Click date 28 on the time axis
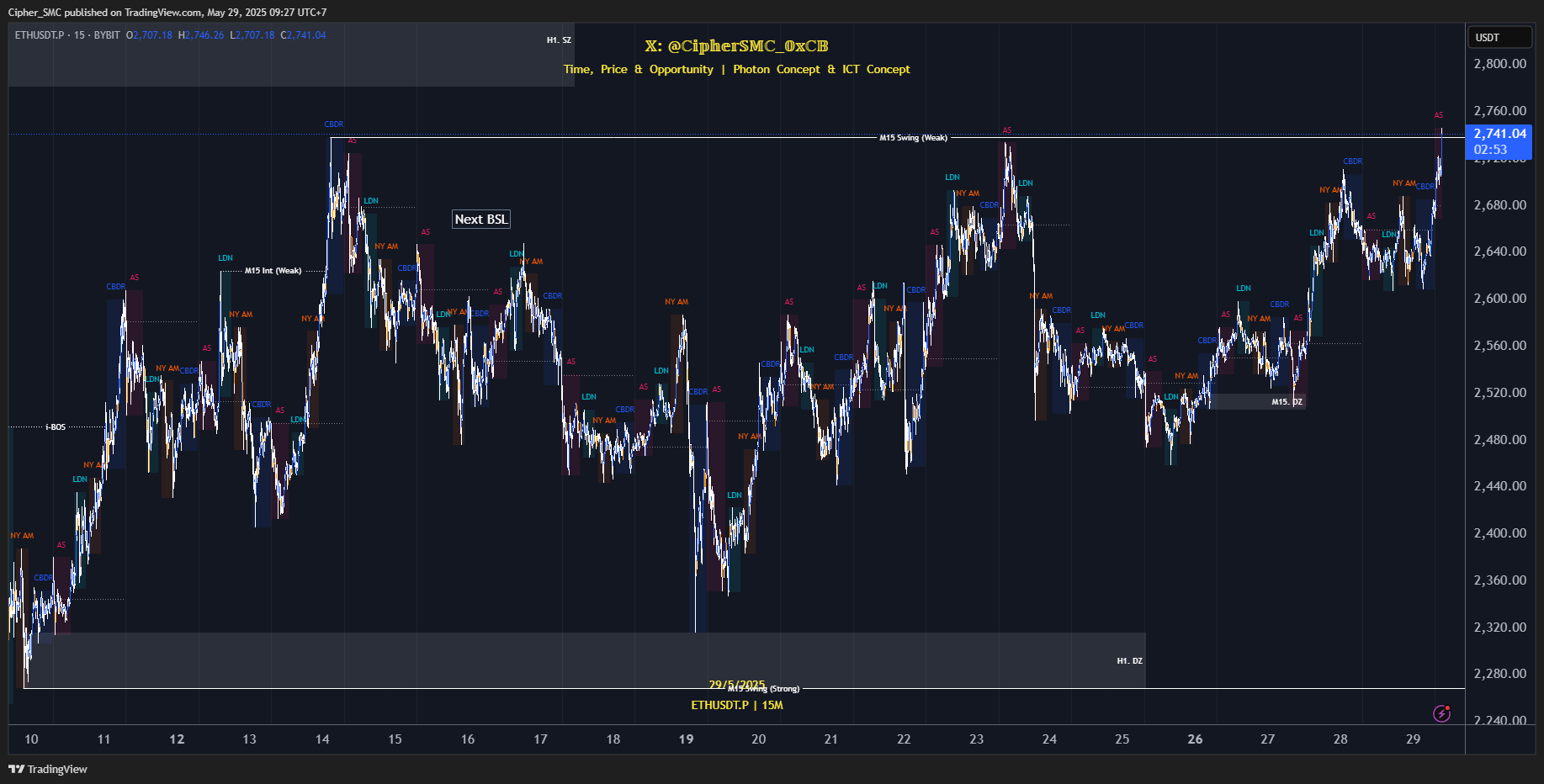 1340,739
